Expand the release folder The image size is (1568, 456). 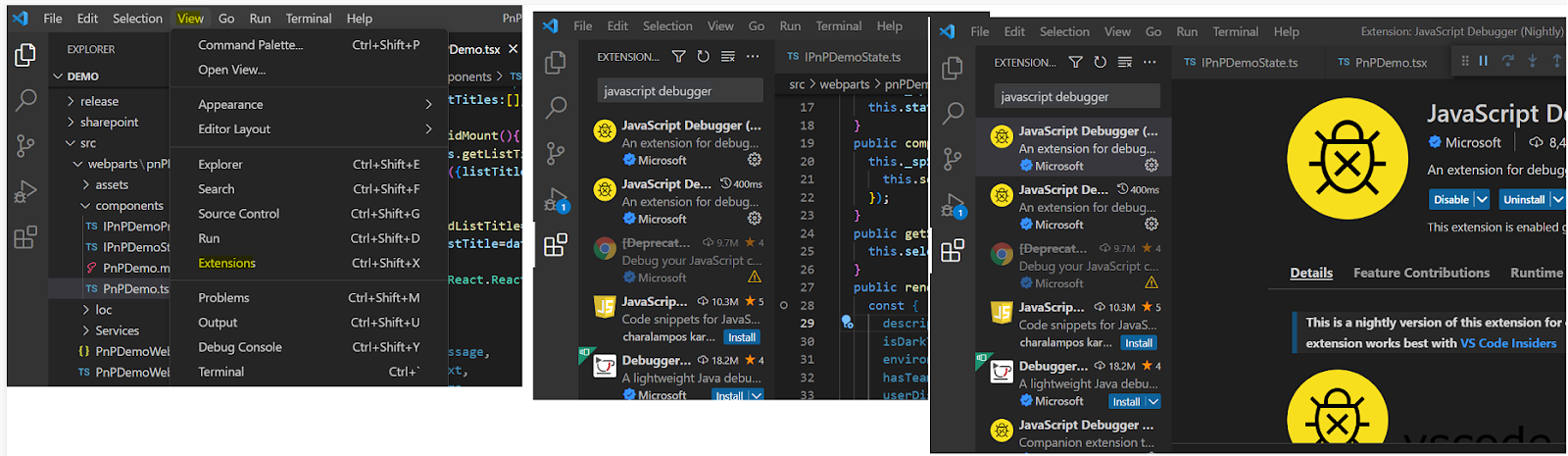coord(71,101)
